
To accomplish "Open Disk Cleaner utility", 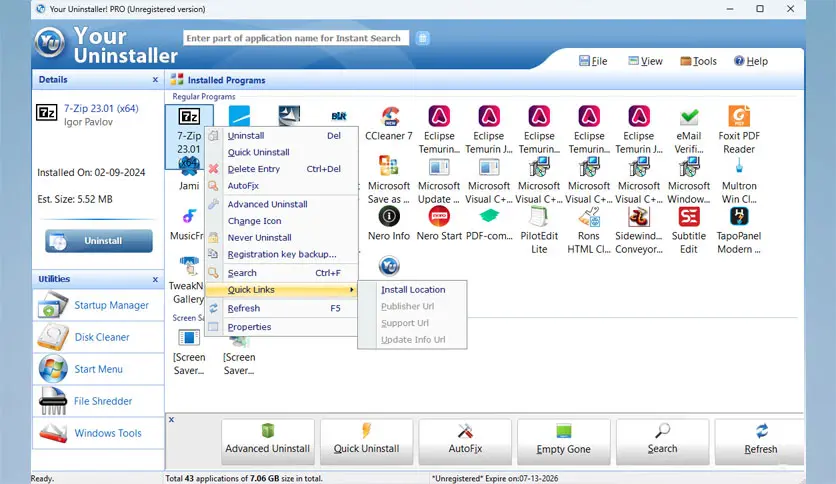I will 98,337.
